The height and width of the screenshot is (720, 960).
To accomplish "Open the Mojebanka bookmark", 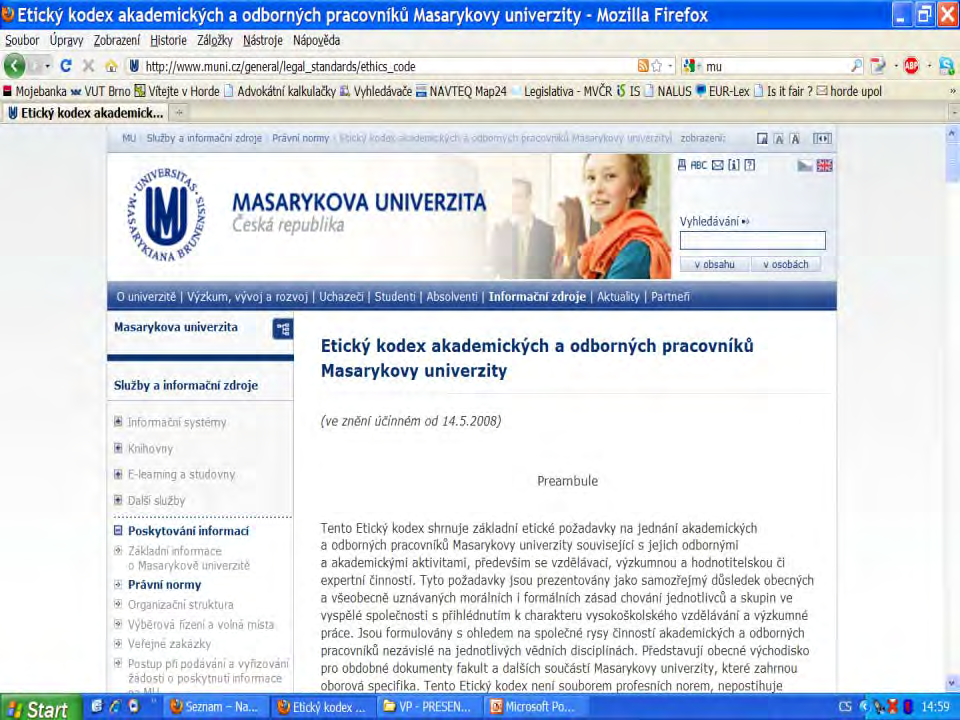I will click(x=35, y=91).
